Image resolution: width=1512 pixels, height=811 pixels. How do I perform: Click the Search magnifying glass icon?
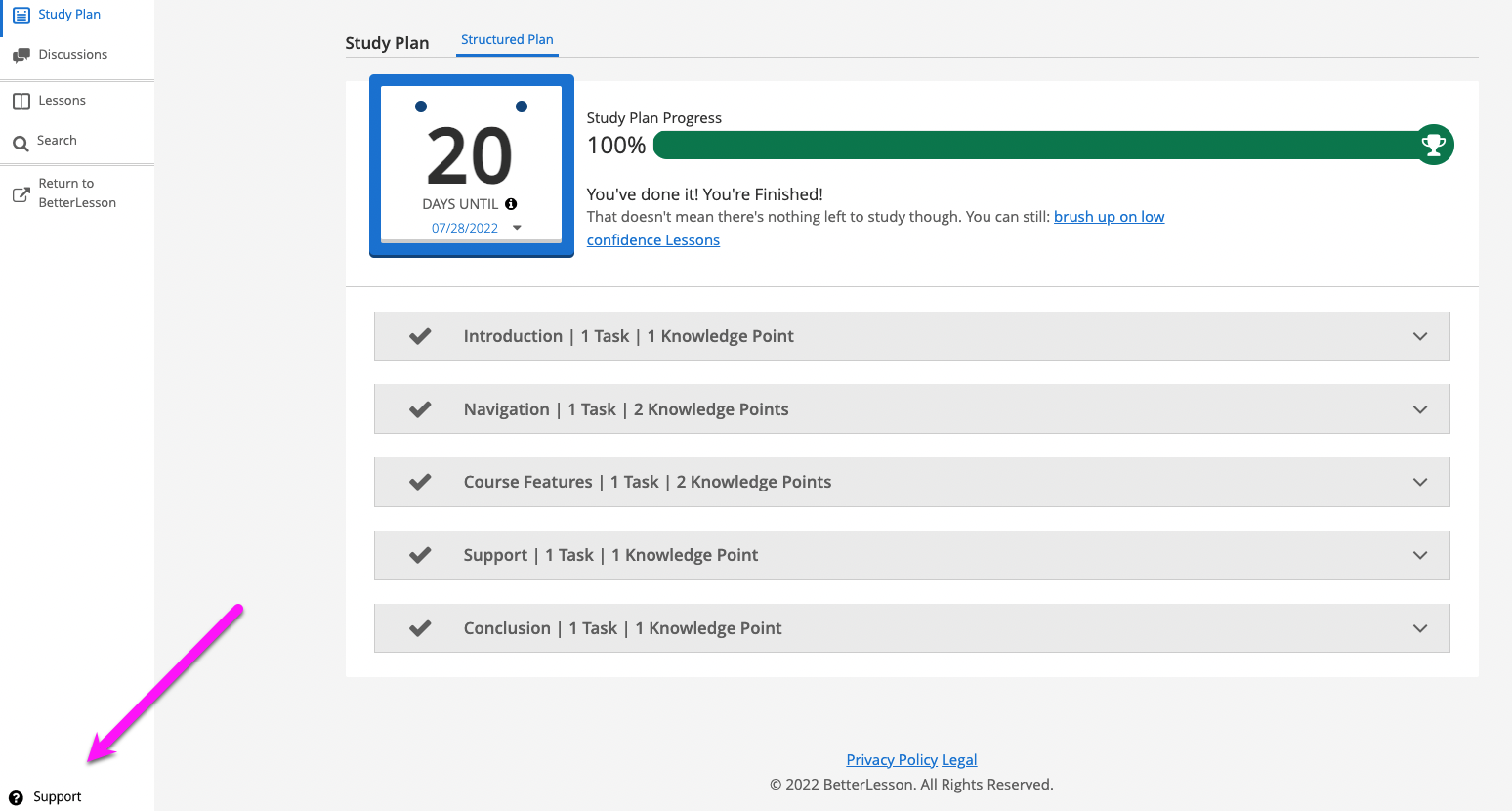(x=21, y=144)
